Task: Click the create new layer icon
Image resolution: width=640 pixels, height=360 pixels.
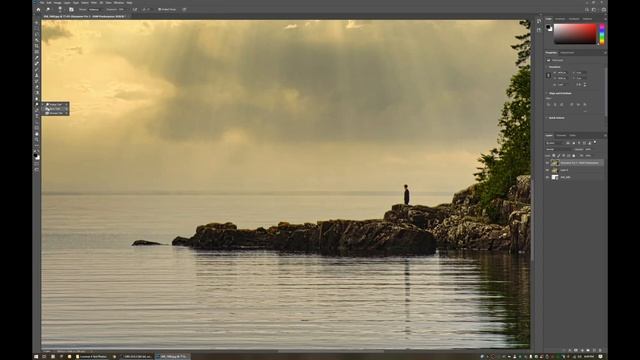Action: point(594,350)
